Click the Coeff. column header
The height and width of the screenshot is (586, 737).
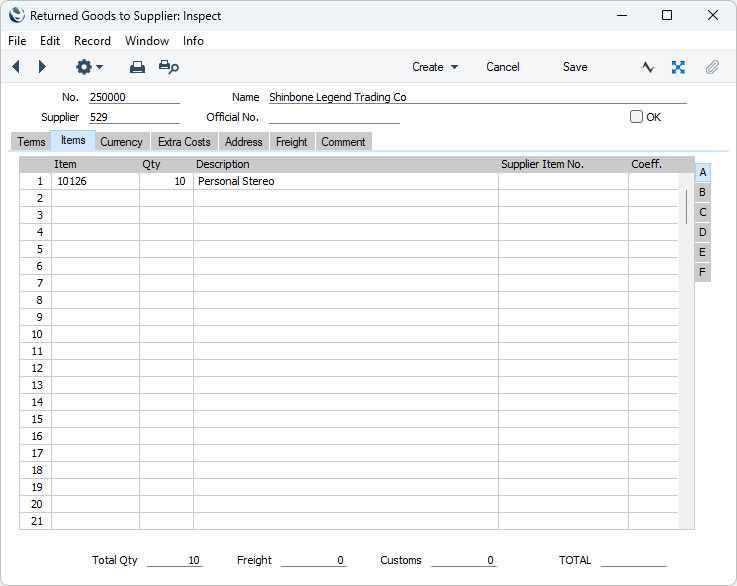[646, 164]
